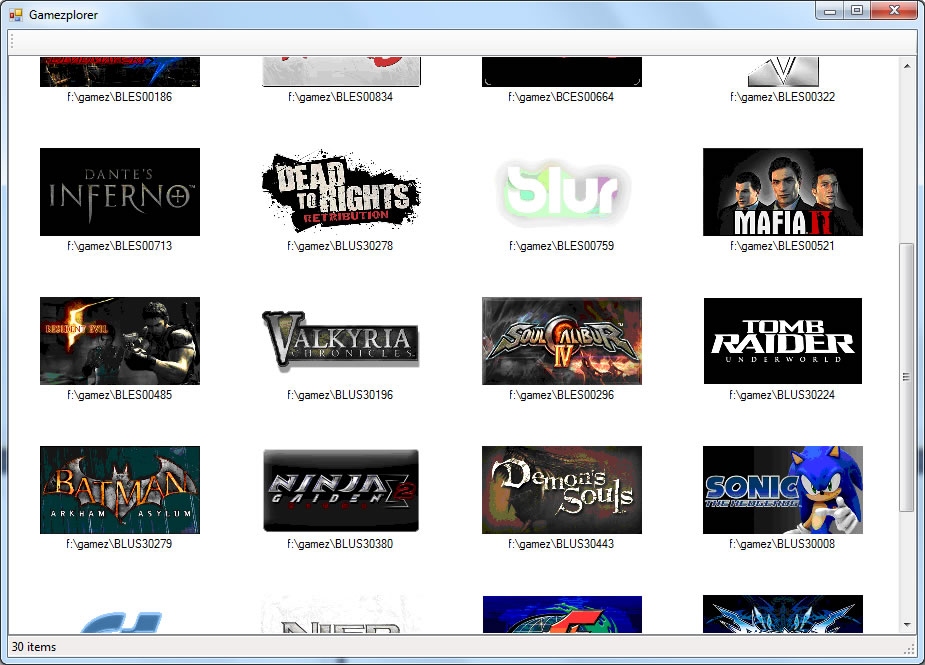Select the Sonic the Hedgehog cover
This screenshot has height=665, width=925.
point(783,490)
